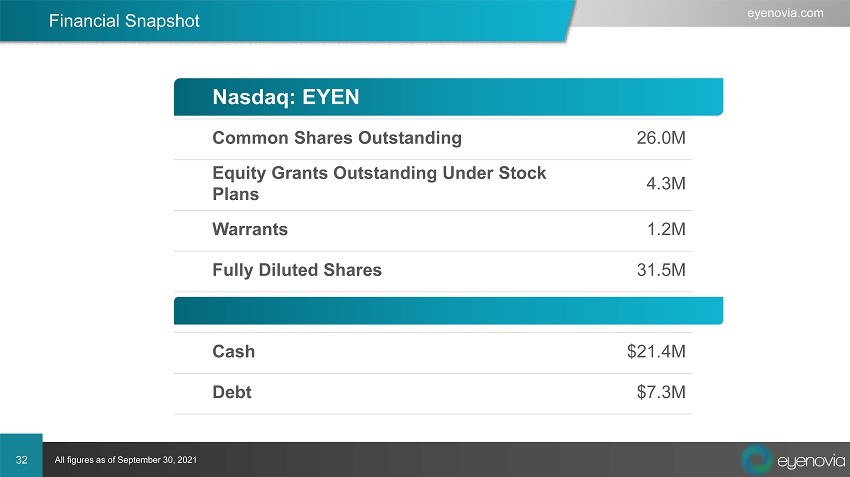Image resolution: width=850 pixels, height=477 pixels.
Task: Click the Financial Snapshot slide title
Action: point(124,21)
